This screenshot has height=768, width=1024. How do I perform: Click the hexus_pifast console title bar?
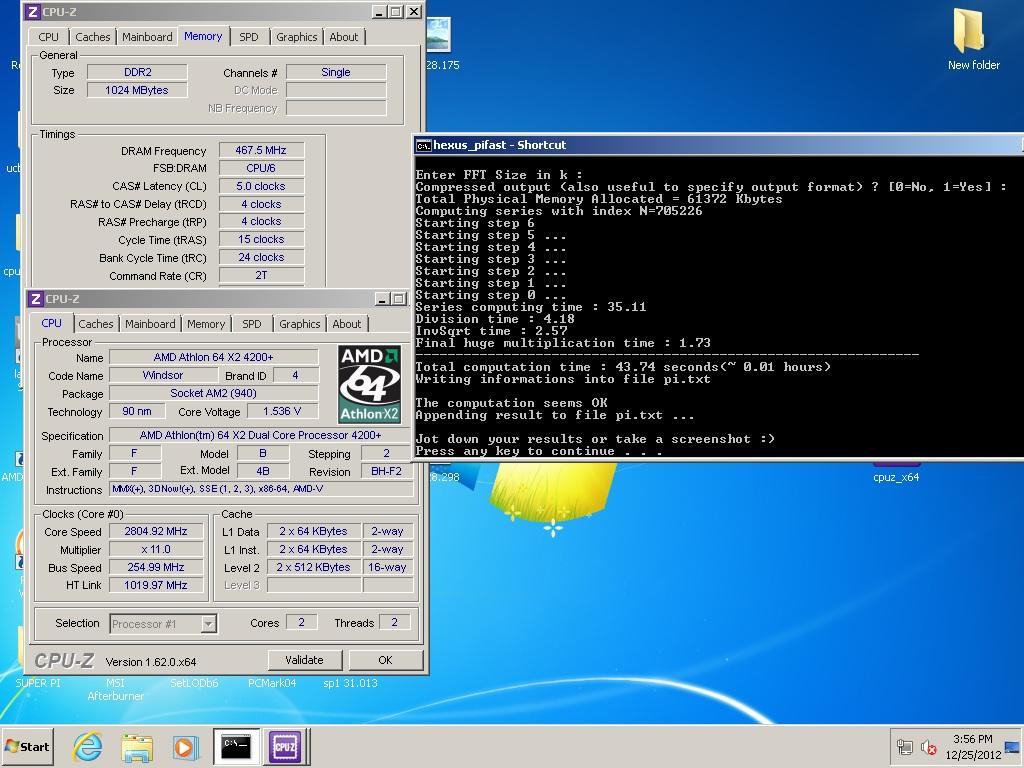pos(718,145)
